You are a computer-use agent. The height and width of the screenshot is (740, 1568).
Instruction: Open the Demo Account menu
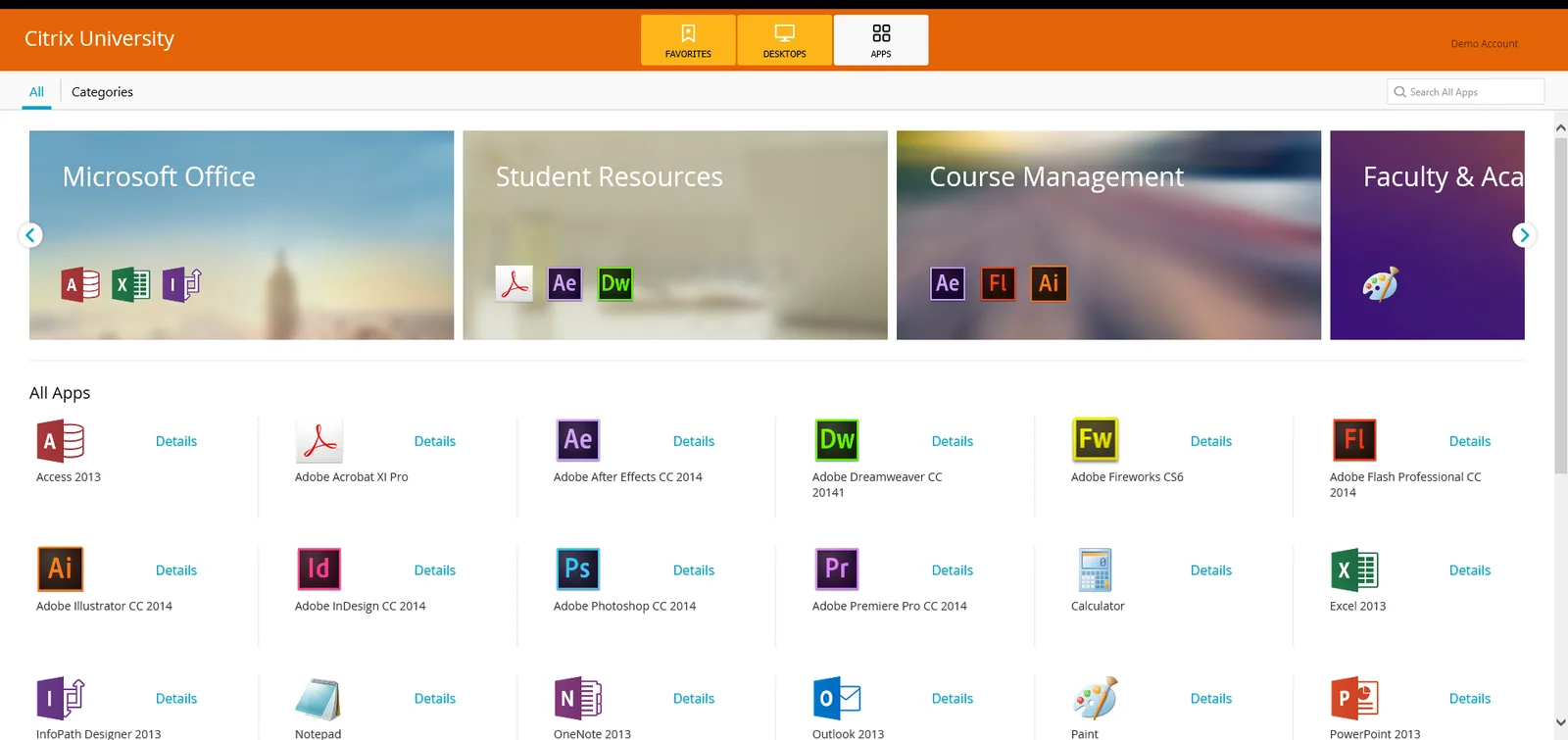(x=1484, y=44)
